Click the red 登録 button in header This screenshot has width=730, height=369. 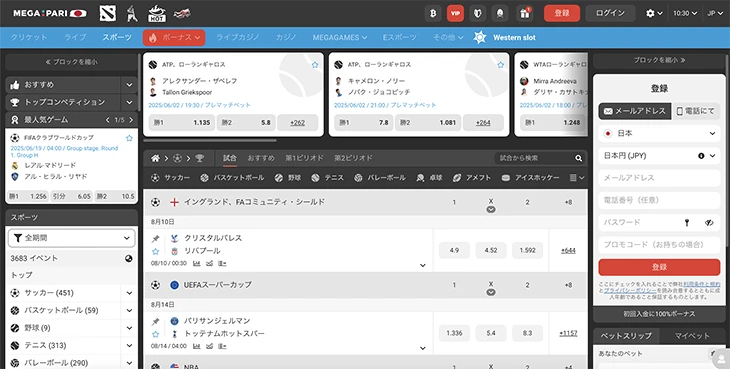coord(562,13)
